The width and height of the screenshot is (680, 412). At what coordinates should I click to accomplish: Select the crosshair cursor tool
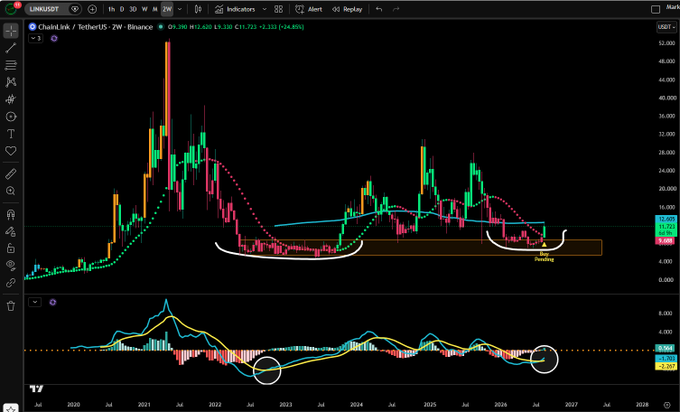[x=11, y=31]
